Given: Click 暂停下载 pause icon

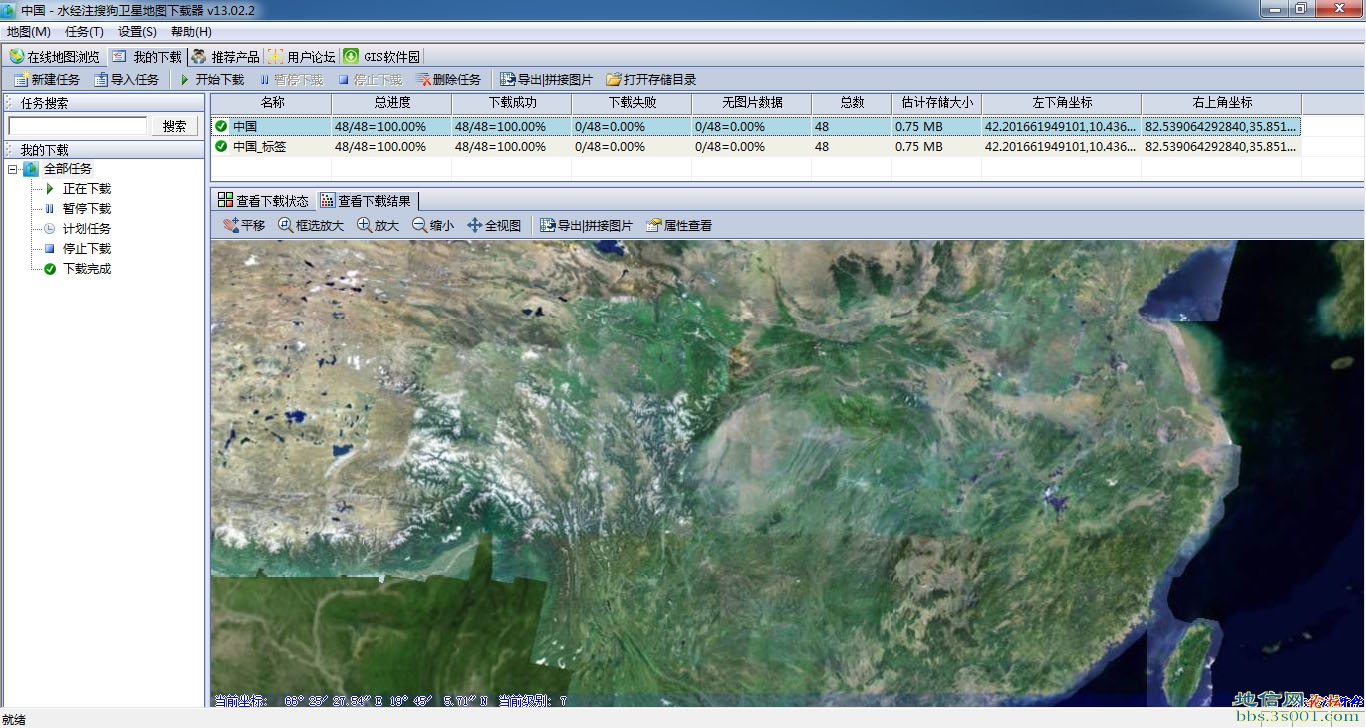Looking at the screenshot, I should [265, 80].
